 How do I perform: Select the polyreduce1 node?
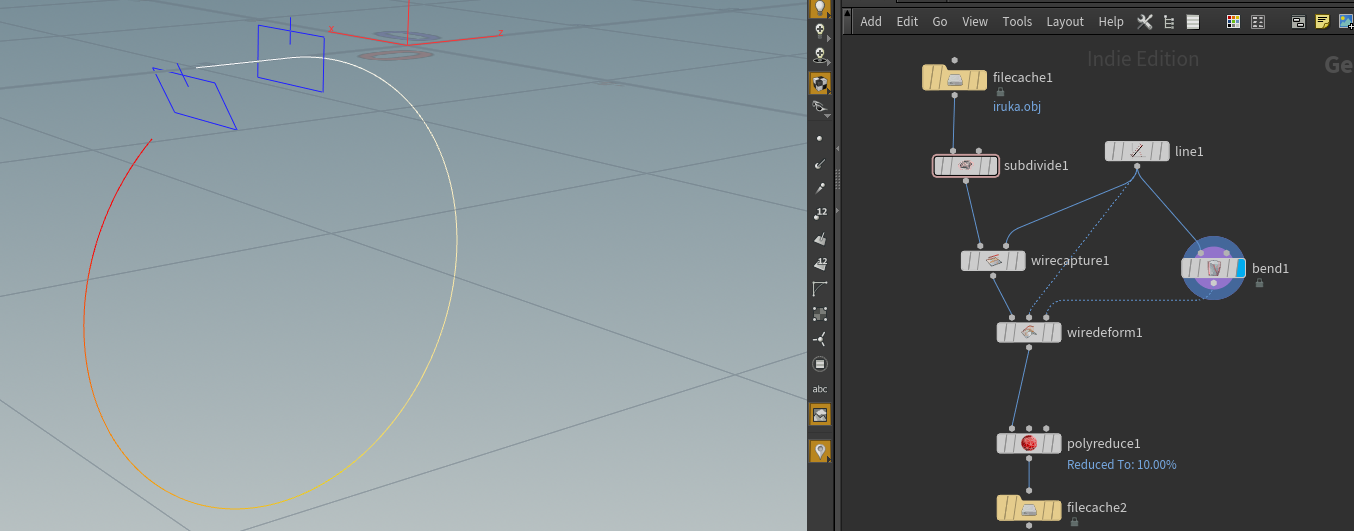tap(1029, 443)
